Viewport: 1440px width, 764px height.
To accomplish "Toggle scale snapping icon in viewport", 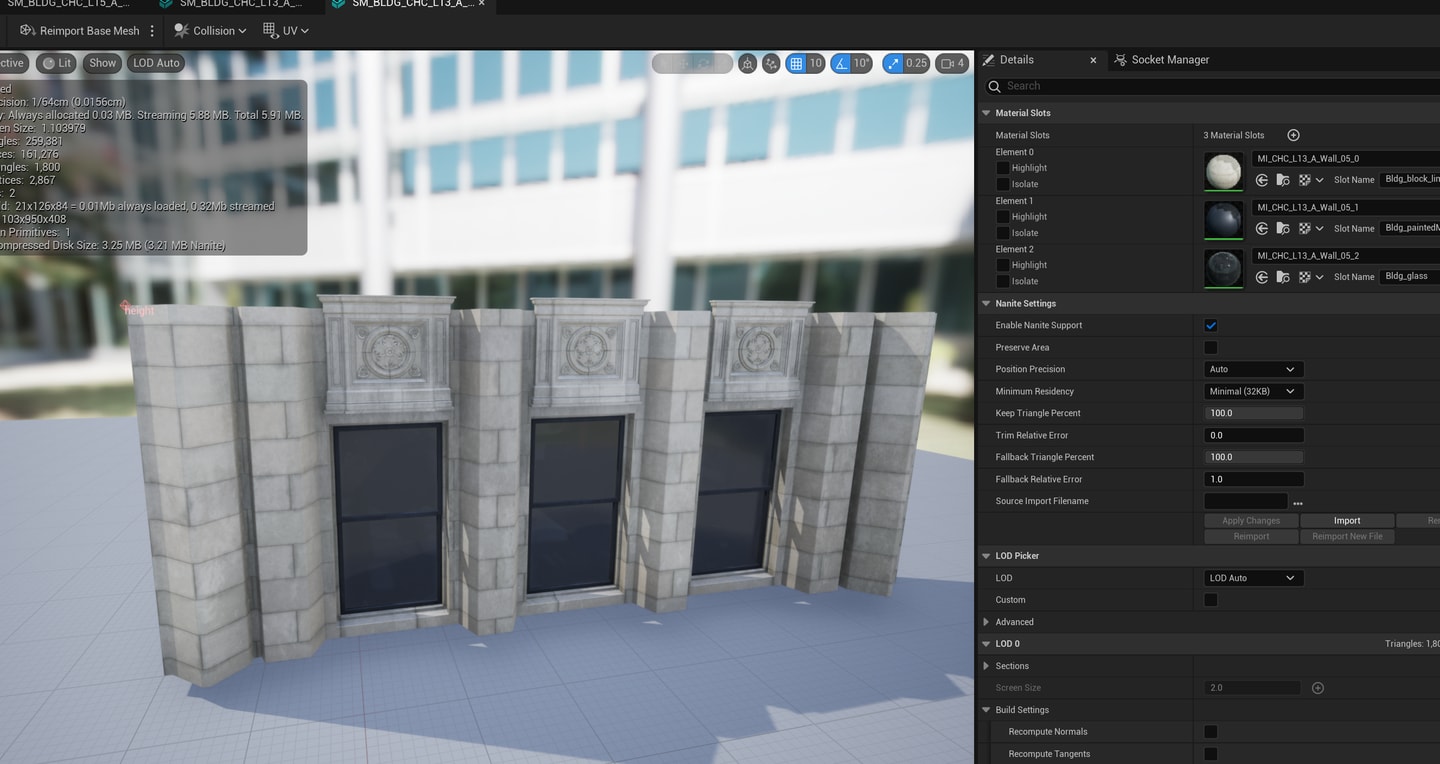I will [x=892, y=63].
